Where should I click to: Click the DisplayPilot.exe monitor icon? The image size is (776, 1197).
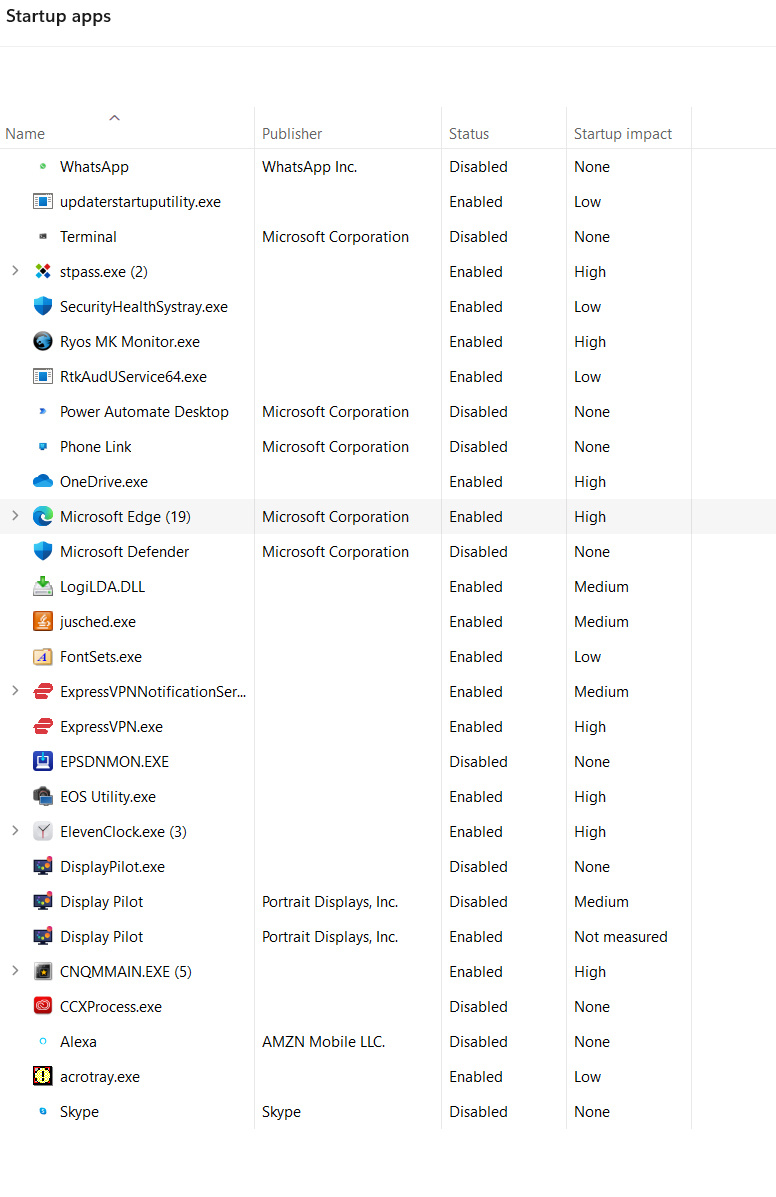pyautogui.click(x=43, y=866)
